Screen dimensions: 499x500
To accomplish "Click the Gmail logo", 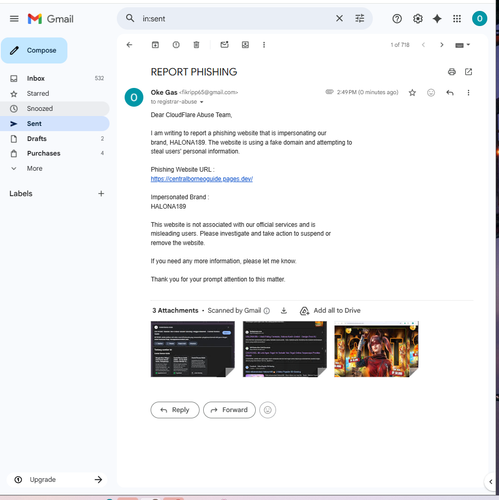I will (x=50, y=19).
